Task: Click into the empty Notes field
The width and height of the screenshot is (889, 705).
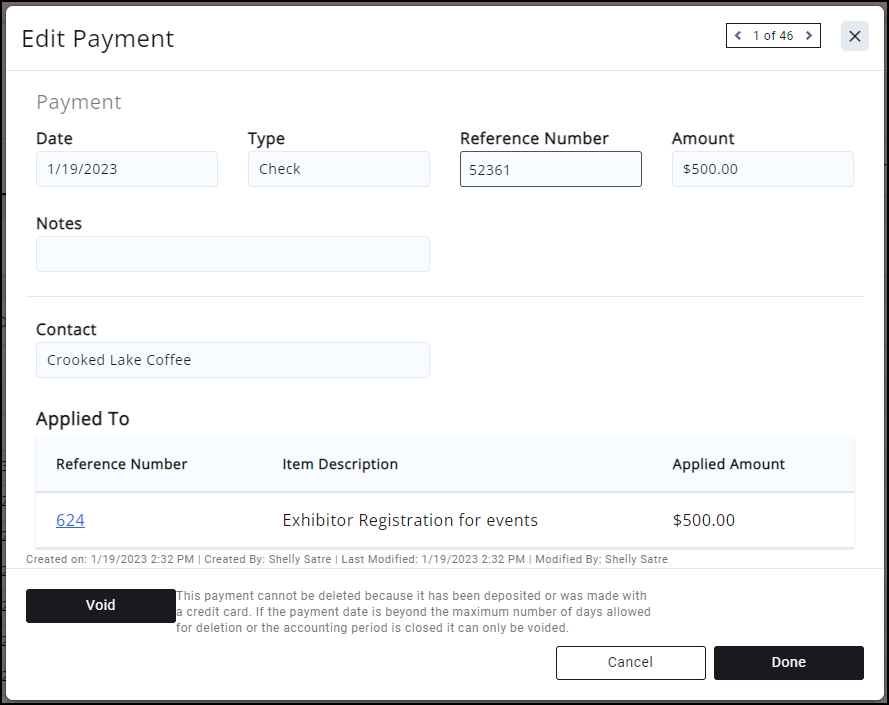Action: pyautogui.click(x=232, y=254)
